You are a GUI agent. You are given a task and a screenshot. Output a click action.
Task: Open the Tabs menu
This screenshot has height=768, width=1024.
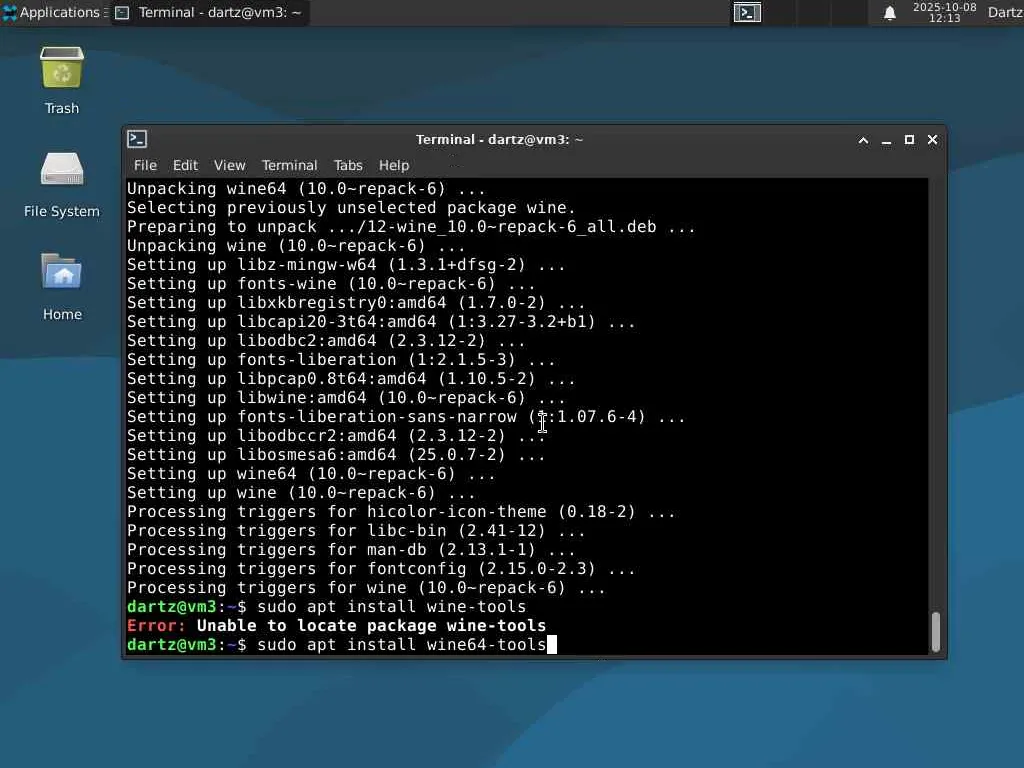pyautogui.click(x=348, y=165)
